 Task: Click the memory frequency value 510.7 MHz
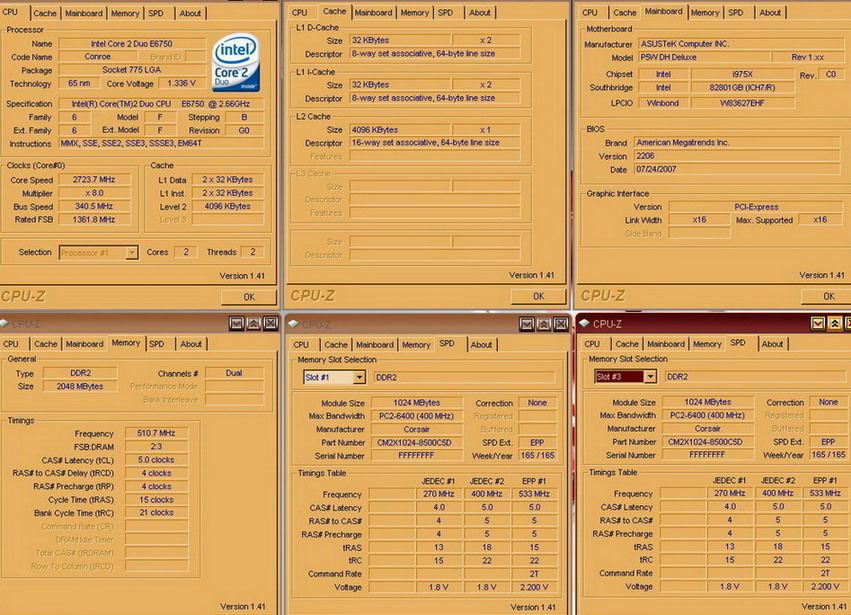coord(156,433)
